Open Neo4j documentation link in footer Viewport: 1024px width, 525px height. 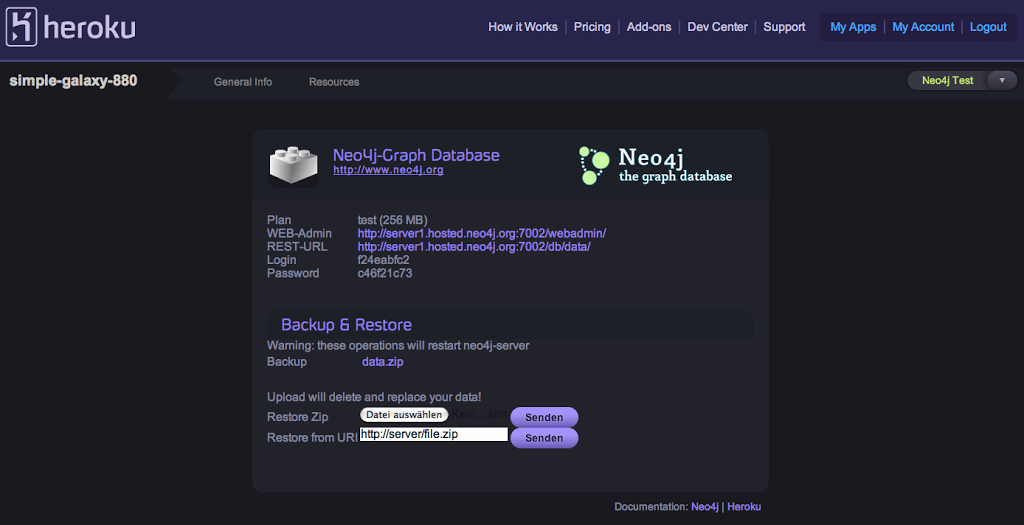coord(705,507)
